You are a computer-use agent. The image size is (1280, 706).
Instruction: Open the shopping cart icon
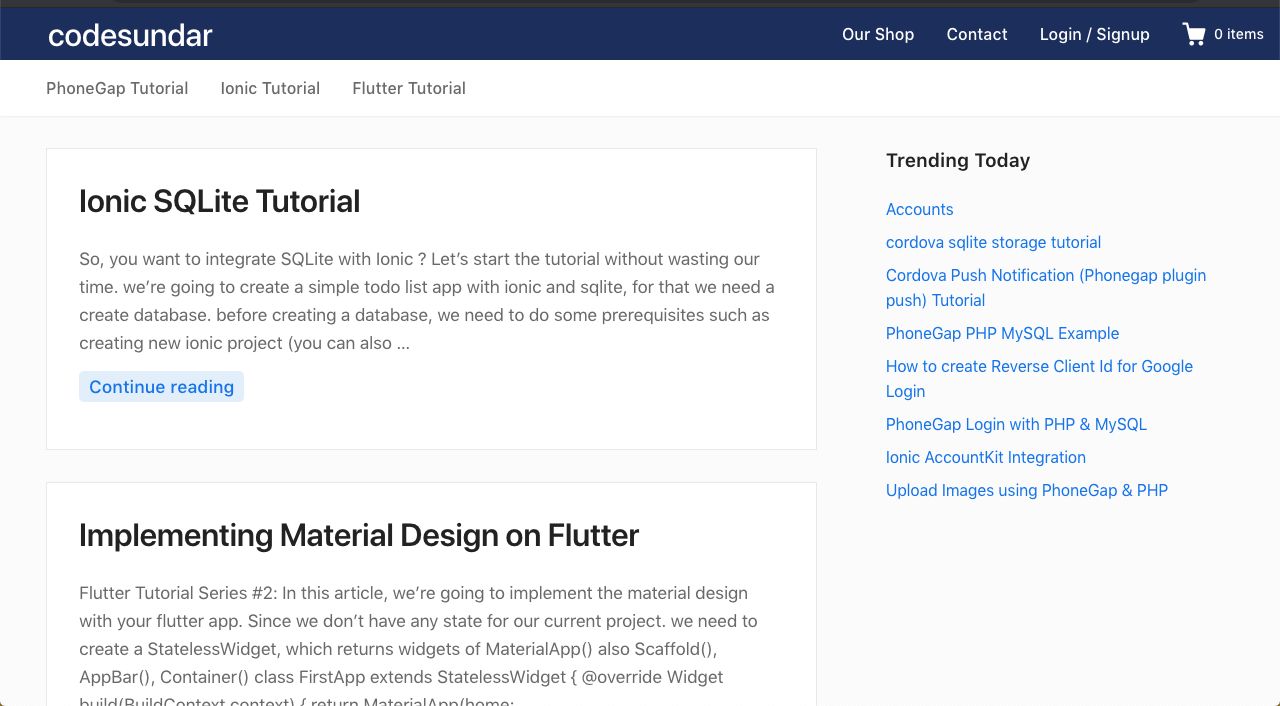[1193, 33]
